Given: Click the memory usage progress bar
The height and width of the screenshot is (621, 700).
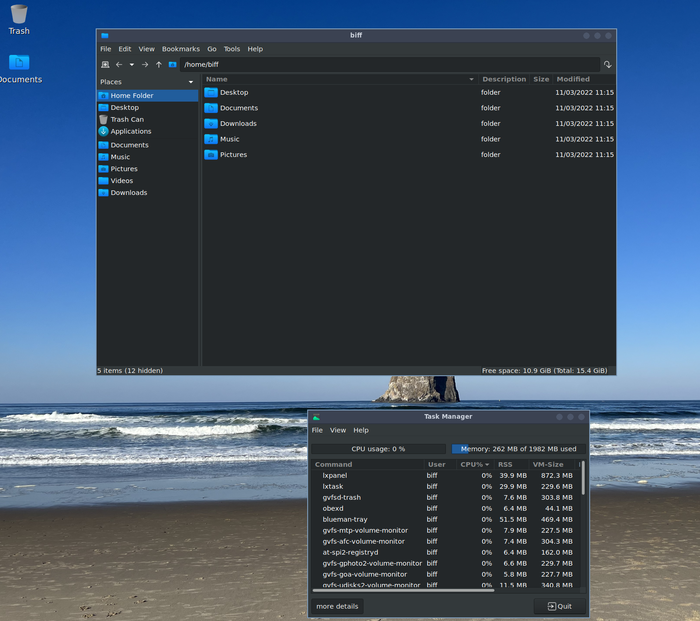Looking at the screenshot, I should point(519,449).
